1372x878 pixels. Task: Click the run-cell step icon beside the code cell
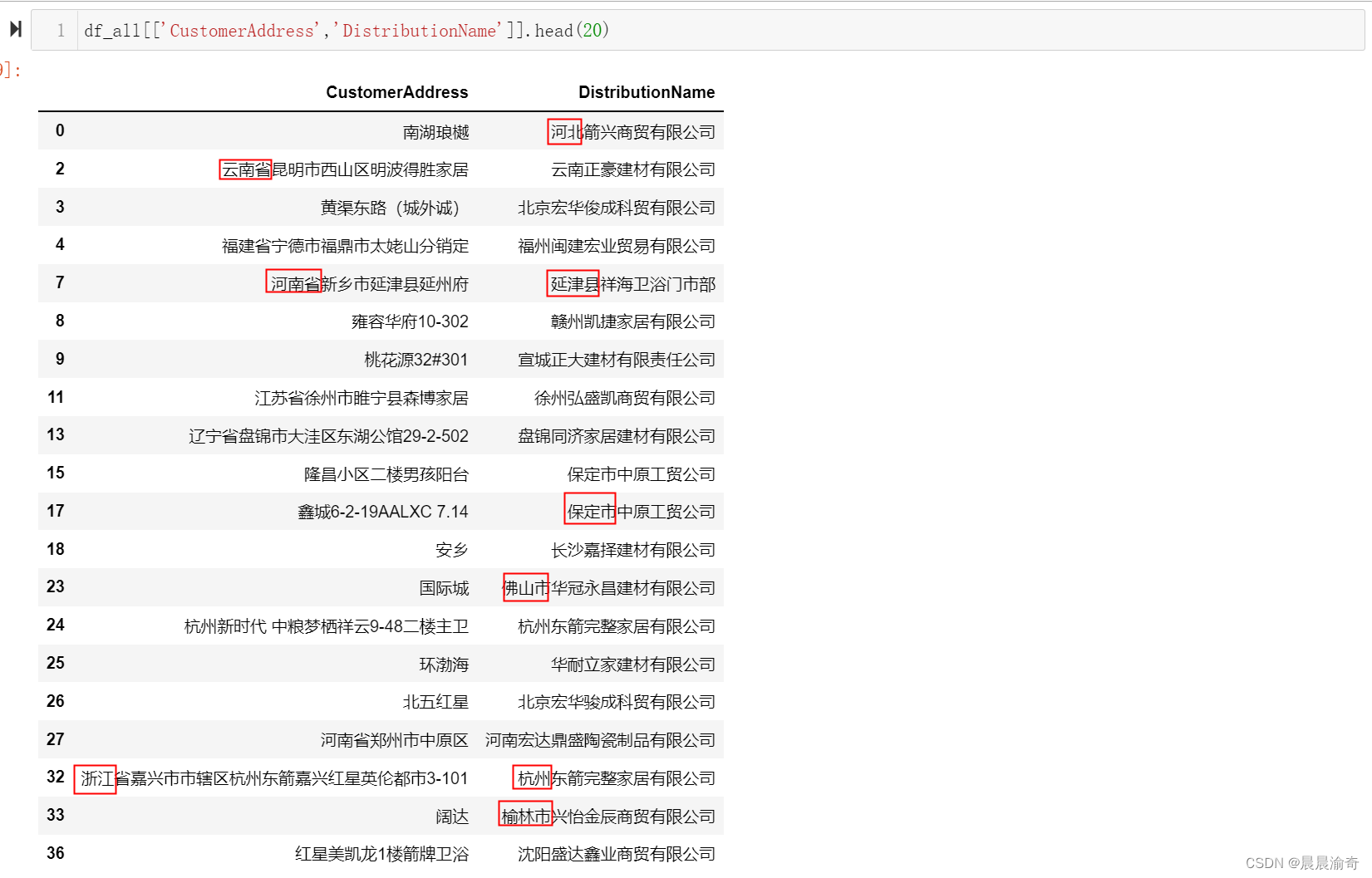point(15,29)
